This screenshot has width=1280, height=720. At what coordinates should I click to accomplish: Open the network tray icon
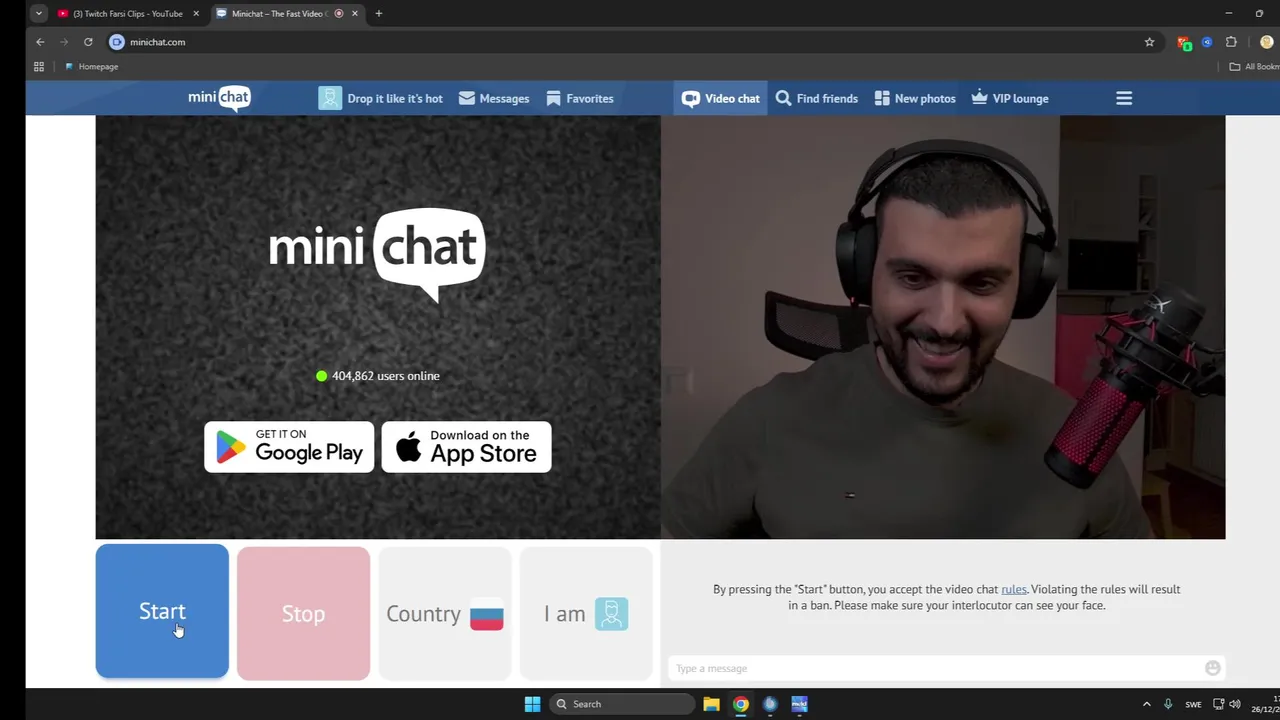point(1218,704)
